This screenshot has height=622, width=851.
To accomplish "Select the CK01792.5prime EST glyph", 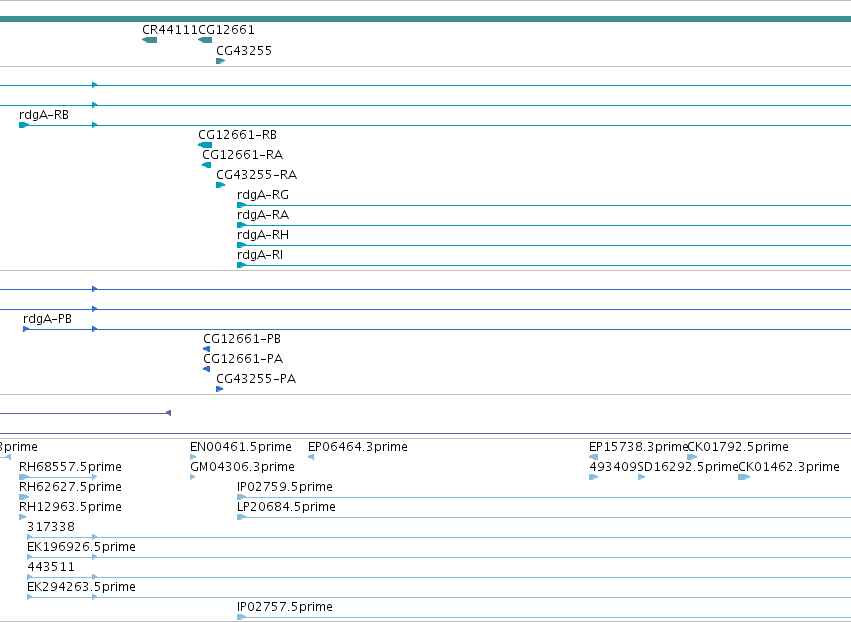I will tap(692, 457).
